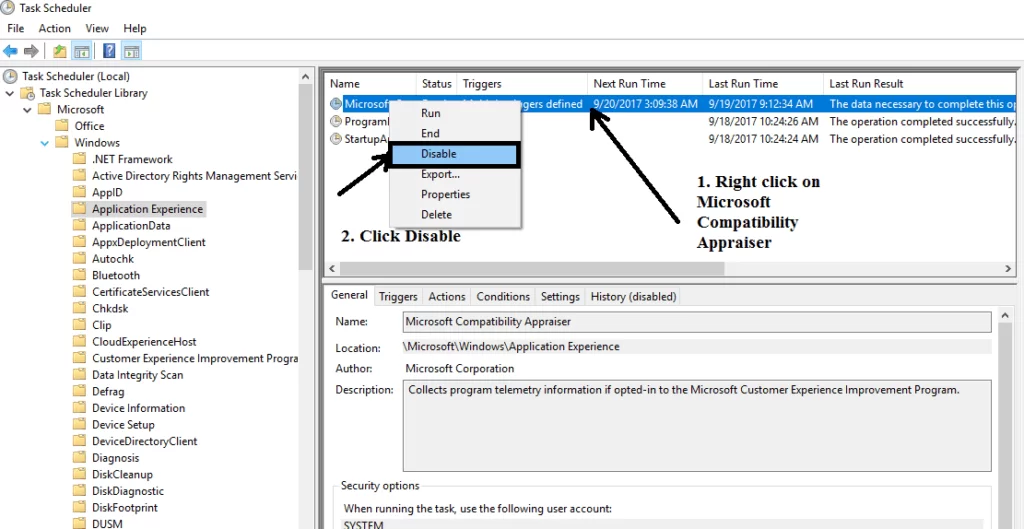Viewport: 1024px width, 529px height.
Task: Click the Up One Level folder toolbar icon
Action: [60, 51]
